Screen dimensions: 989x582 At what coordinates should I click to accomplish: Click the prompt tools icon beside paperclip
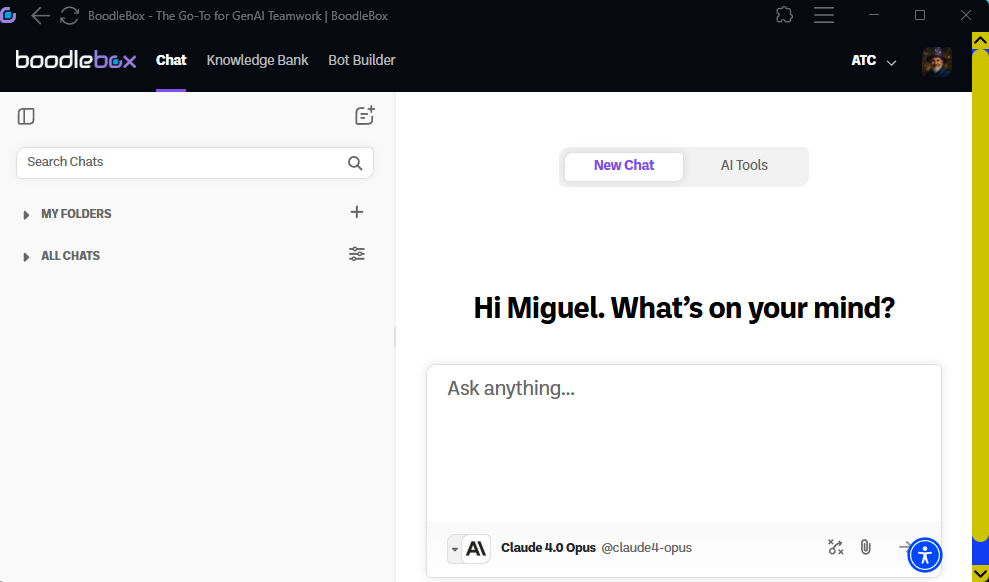[836, 547]
